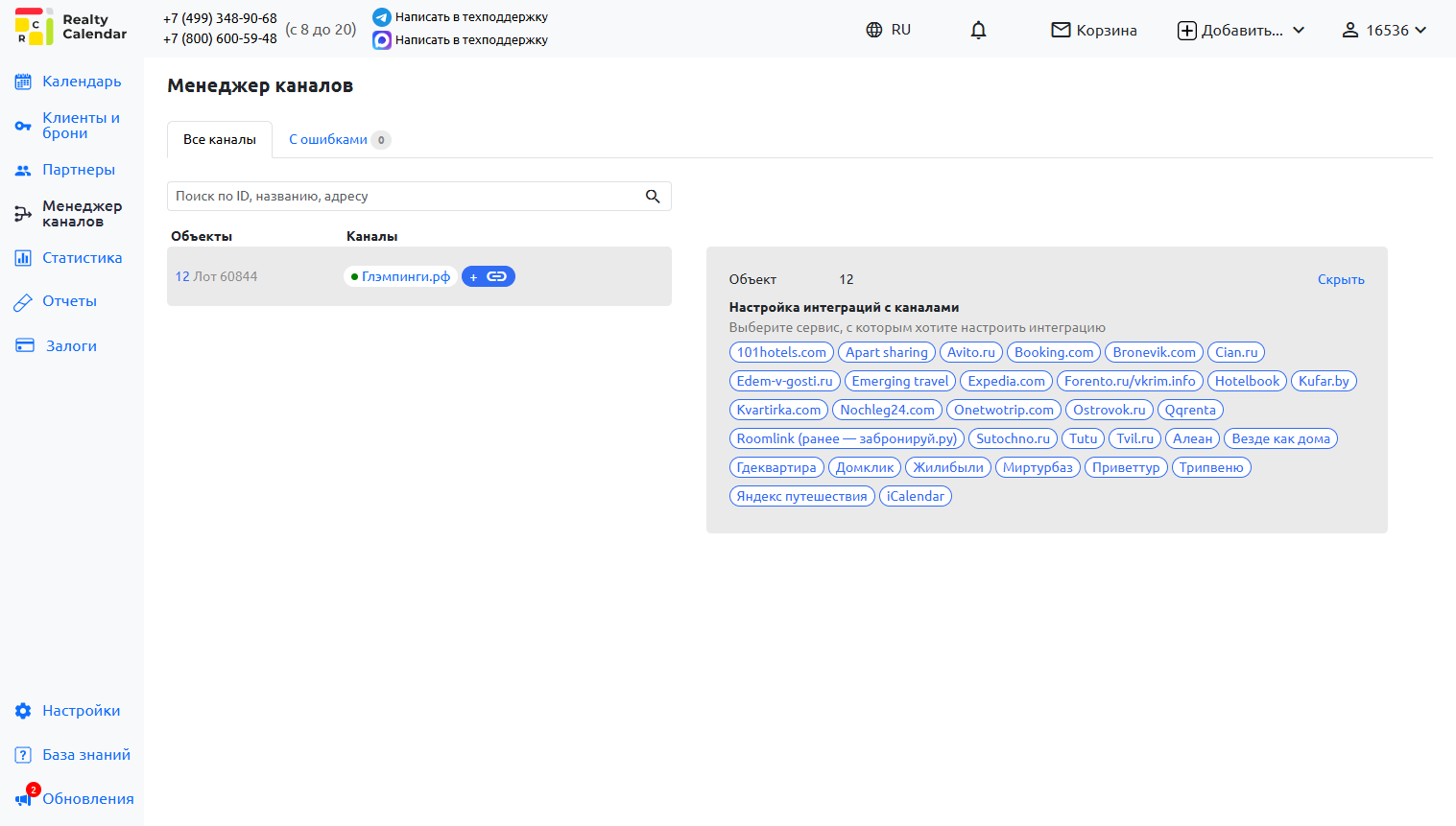This screenshot has width=1456, height=826.
Task: Click the Отчеты sidebar icon
Action: (x=23, y=302)
